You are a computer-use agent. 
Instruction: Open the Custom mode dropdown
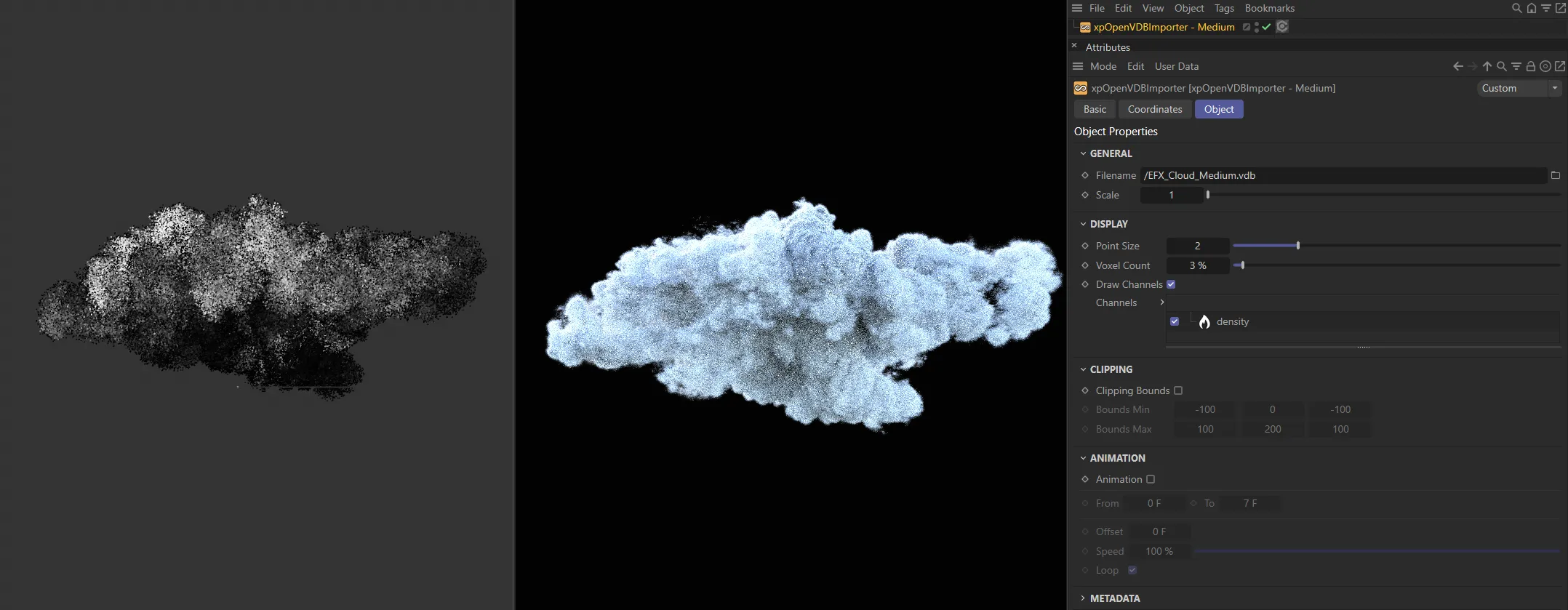pyautogui.click(x=1519, y=88)
